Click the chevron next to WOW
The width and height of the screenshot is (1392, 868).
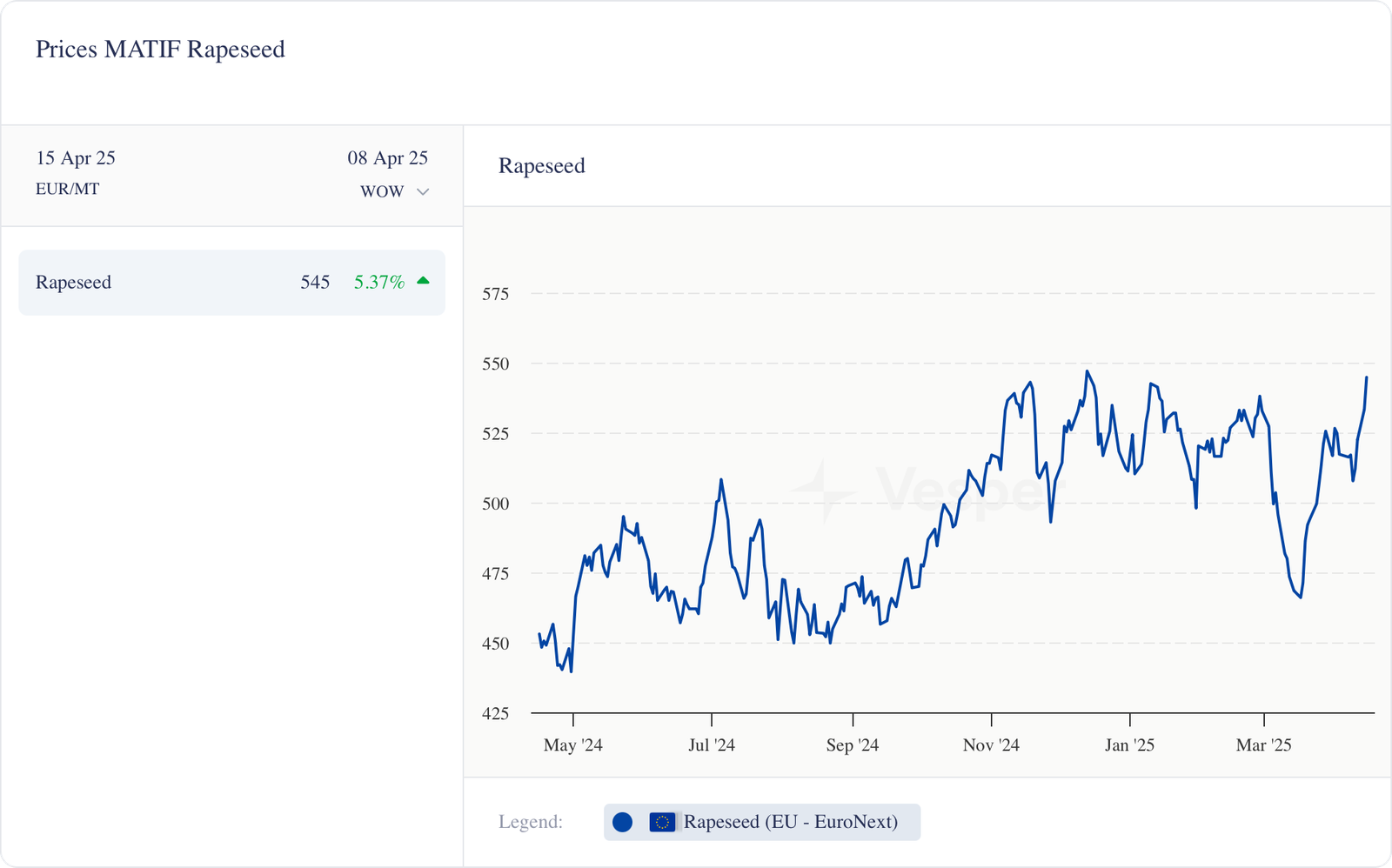coord(423,191)
